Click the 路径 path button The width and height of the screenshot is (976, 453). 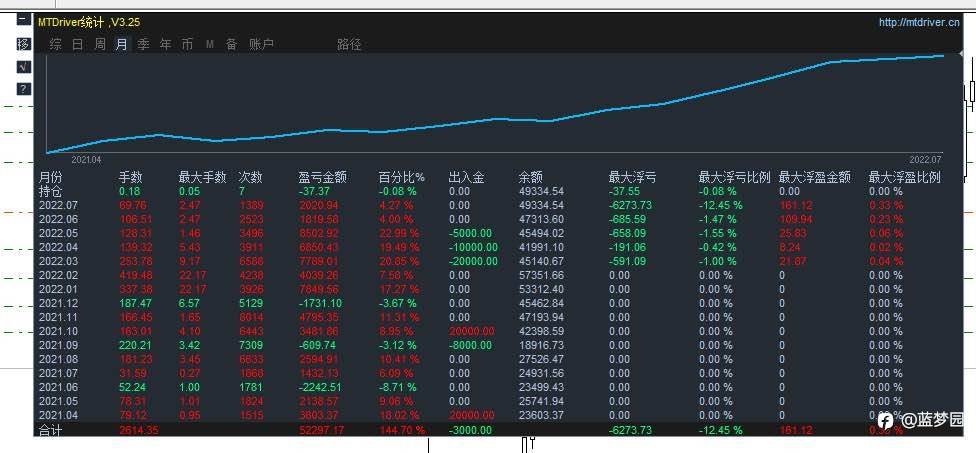[349, 44]
